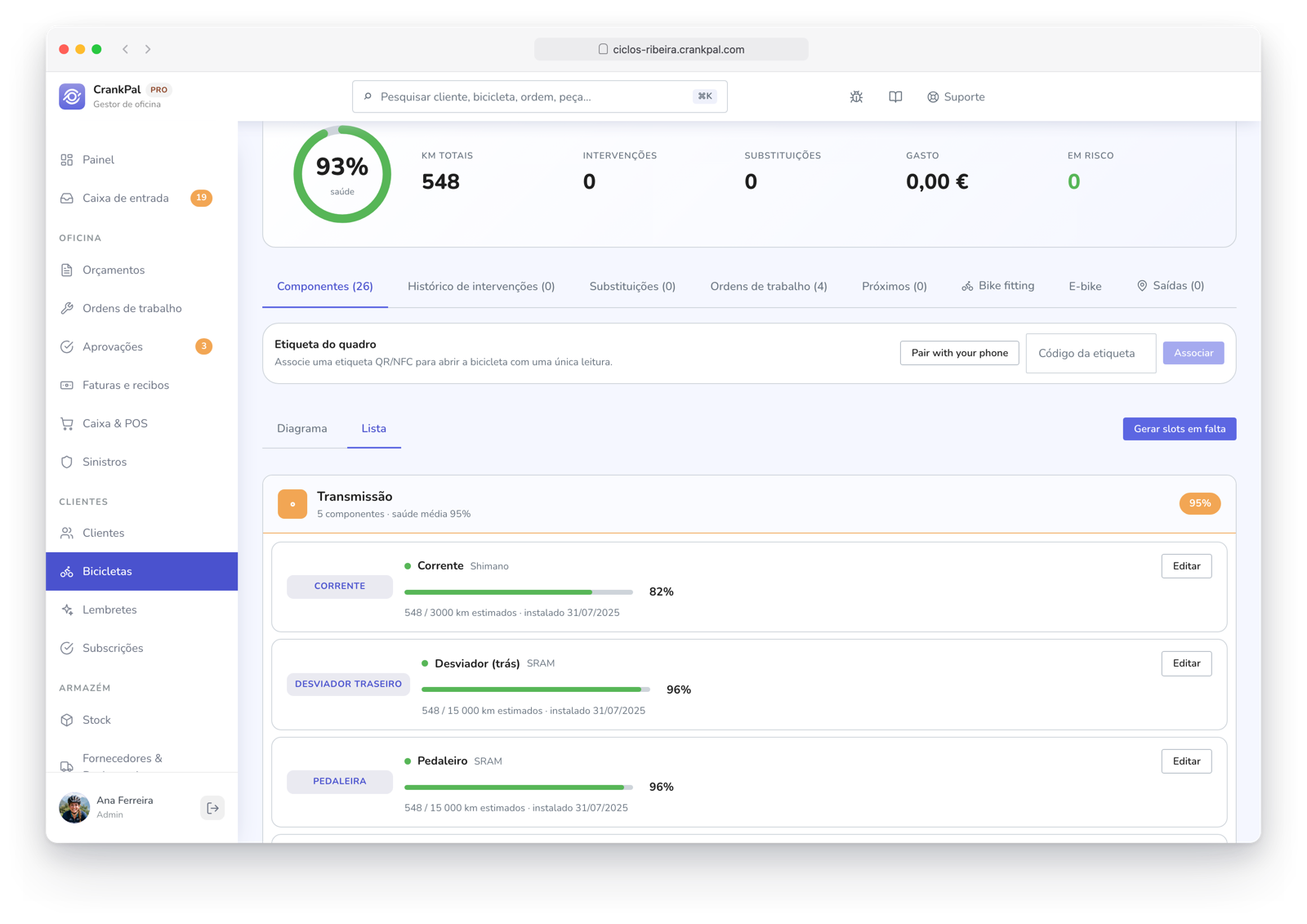Edit the Corrente component
The image size is (1307, 924).
(x=1187, y=566)
